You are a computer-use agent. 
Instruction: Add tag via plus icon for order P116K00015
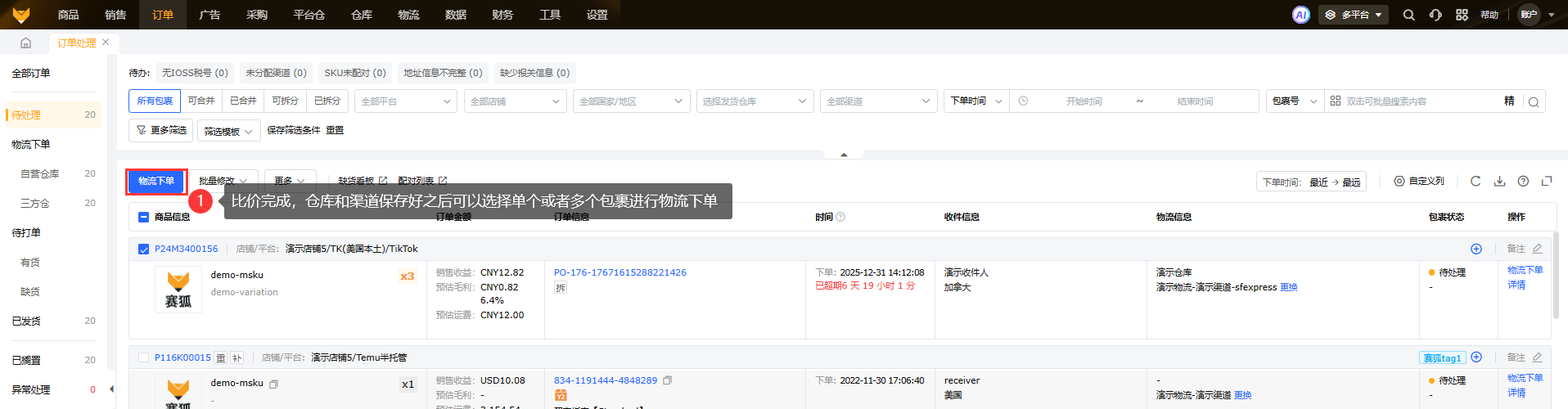(x=1476, y=357)
